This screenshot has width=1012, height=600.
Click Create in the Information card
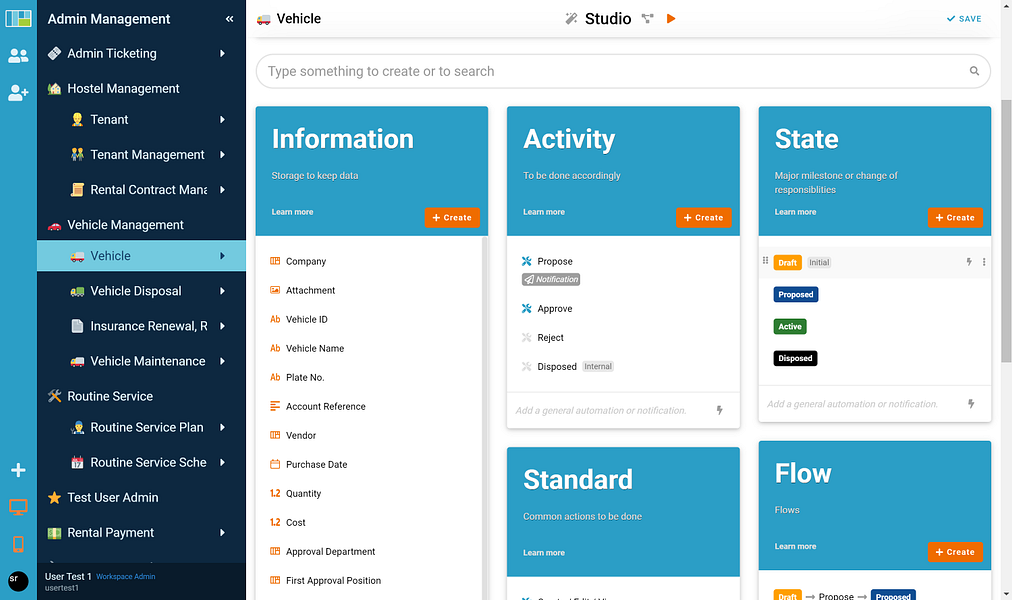pyautogui.click(x=452, y=217)
